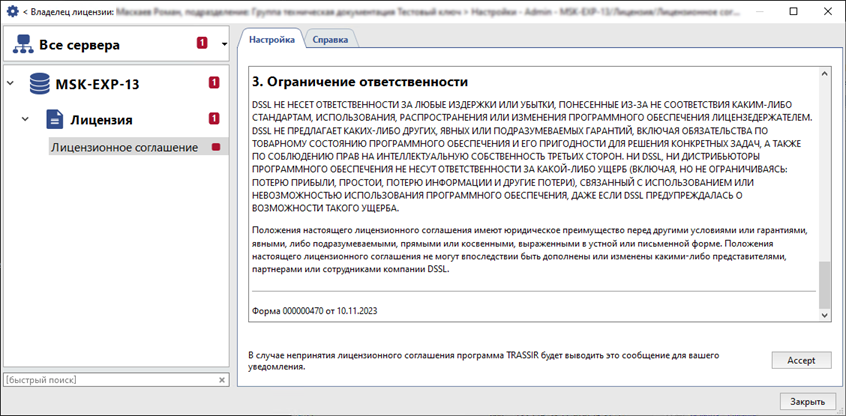Click the document icon next to Лицензия
This screenshot has width=846, height=416.
tap(55, 120)
